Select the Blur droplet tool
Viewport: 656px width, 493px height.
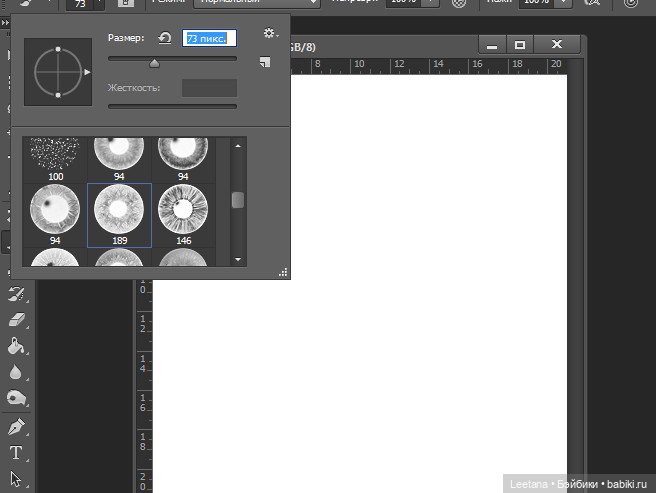coord(16,372)
